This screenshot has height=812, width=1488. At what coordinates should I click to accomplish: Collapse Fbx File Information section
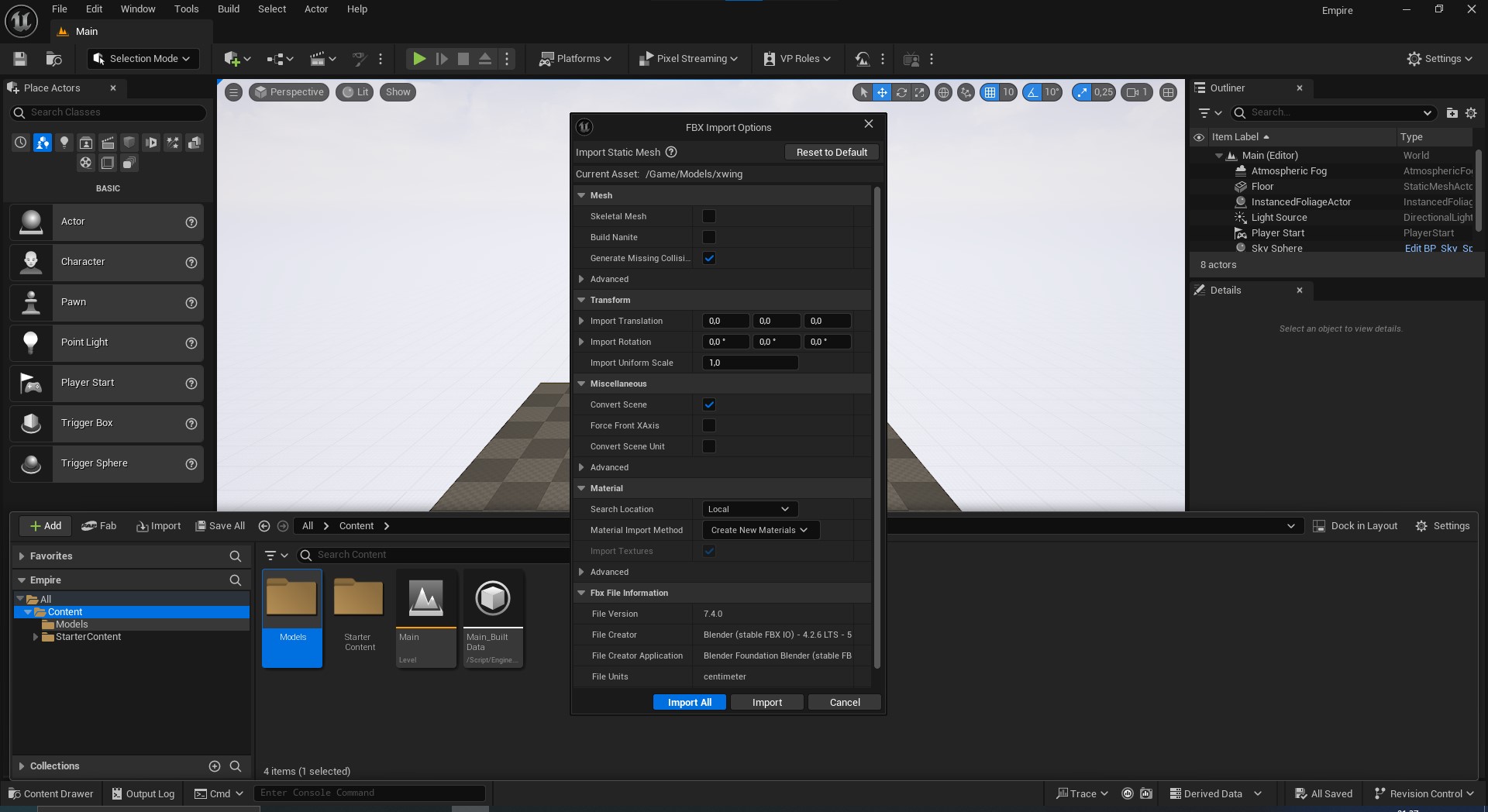tap(581, 593)
